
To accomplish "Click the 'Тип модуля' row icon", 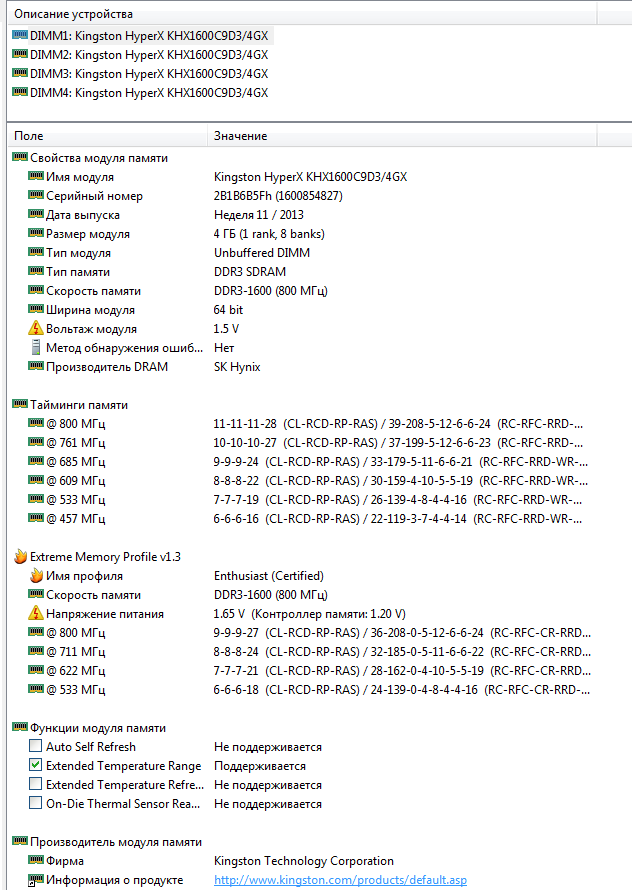I will click(x=36, y=252).
